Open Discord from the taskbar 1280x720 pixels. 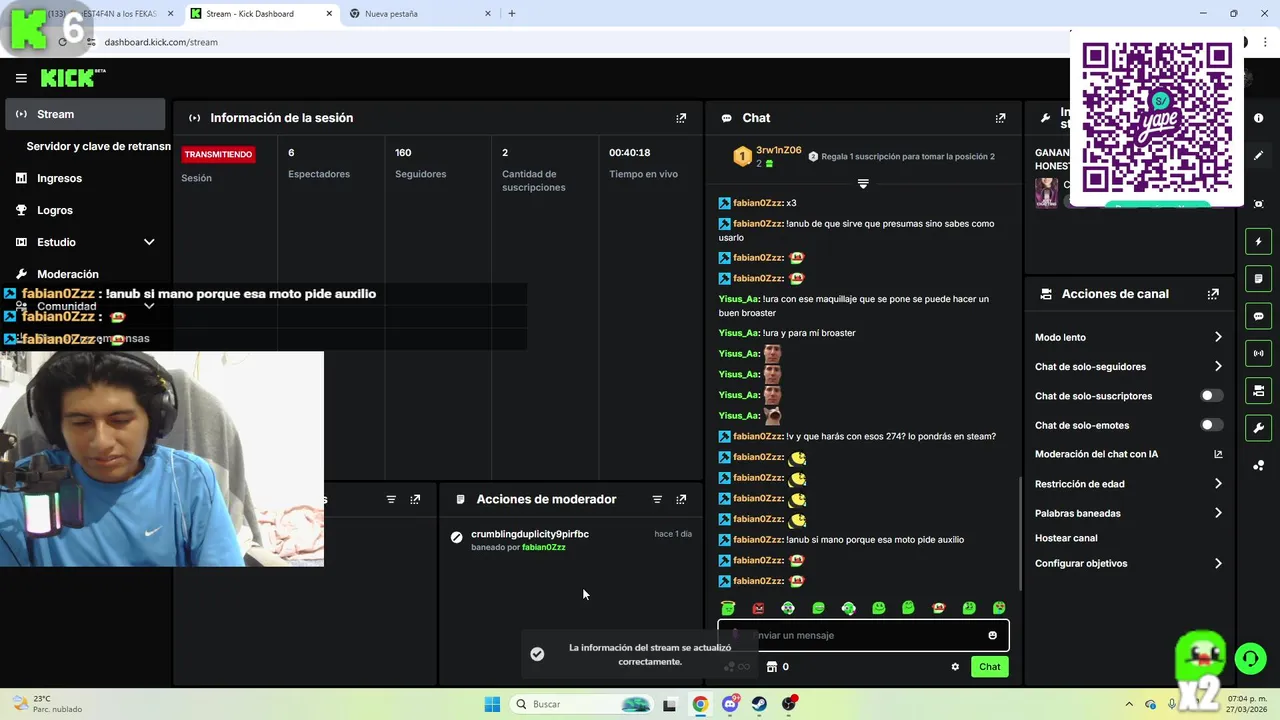point(730,704)
